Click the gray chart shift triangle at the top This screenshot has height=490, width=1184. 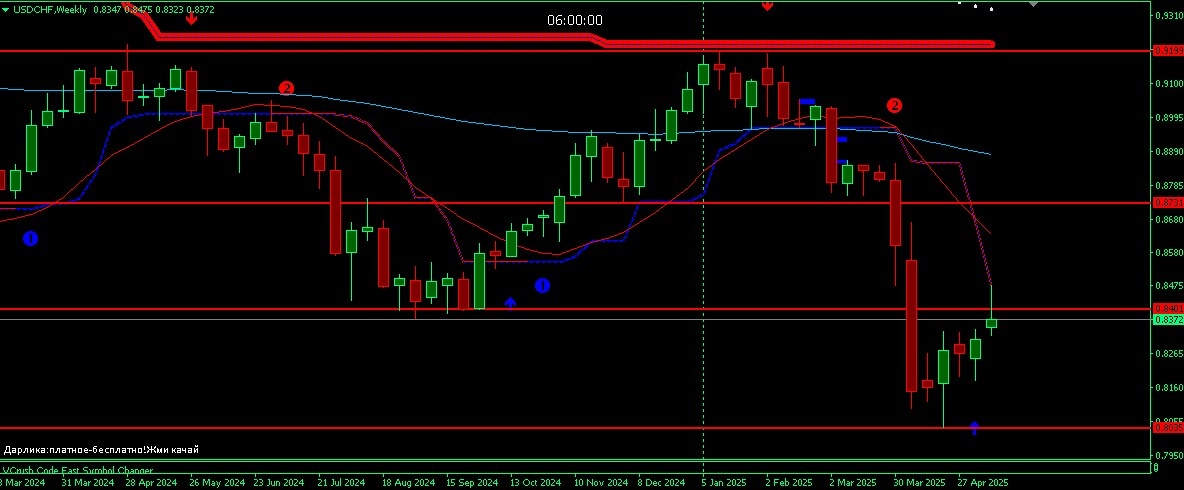coord(1034,4)
